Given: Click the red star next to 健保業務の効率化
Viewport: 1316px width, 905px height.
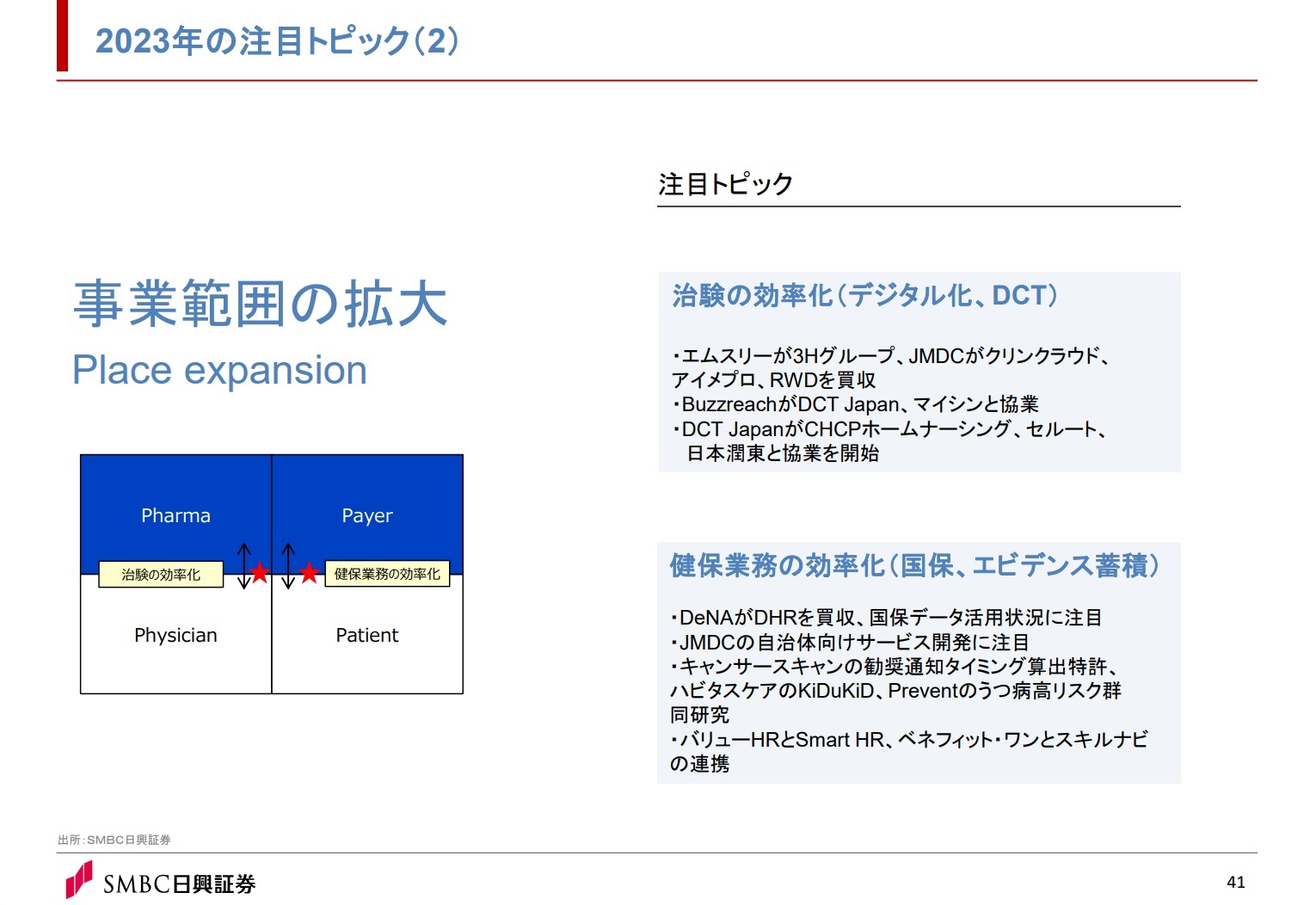Looking at the screenshot, I should [x=310, y=572].
